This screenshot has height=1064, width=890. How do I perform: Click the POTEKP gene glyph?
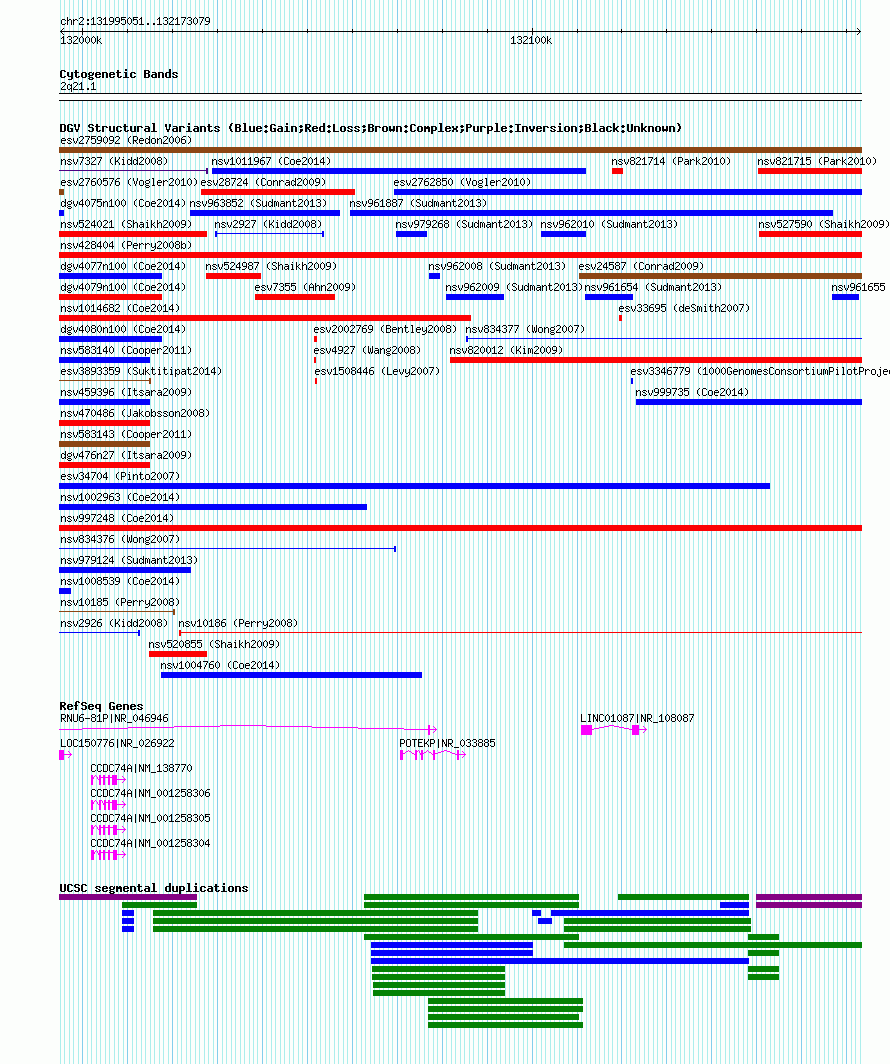(433, 755)
